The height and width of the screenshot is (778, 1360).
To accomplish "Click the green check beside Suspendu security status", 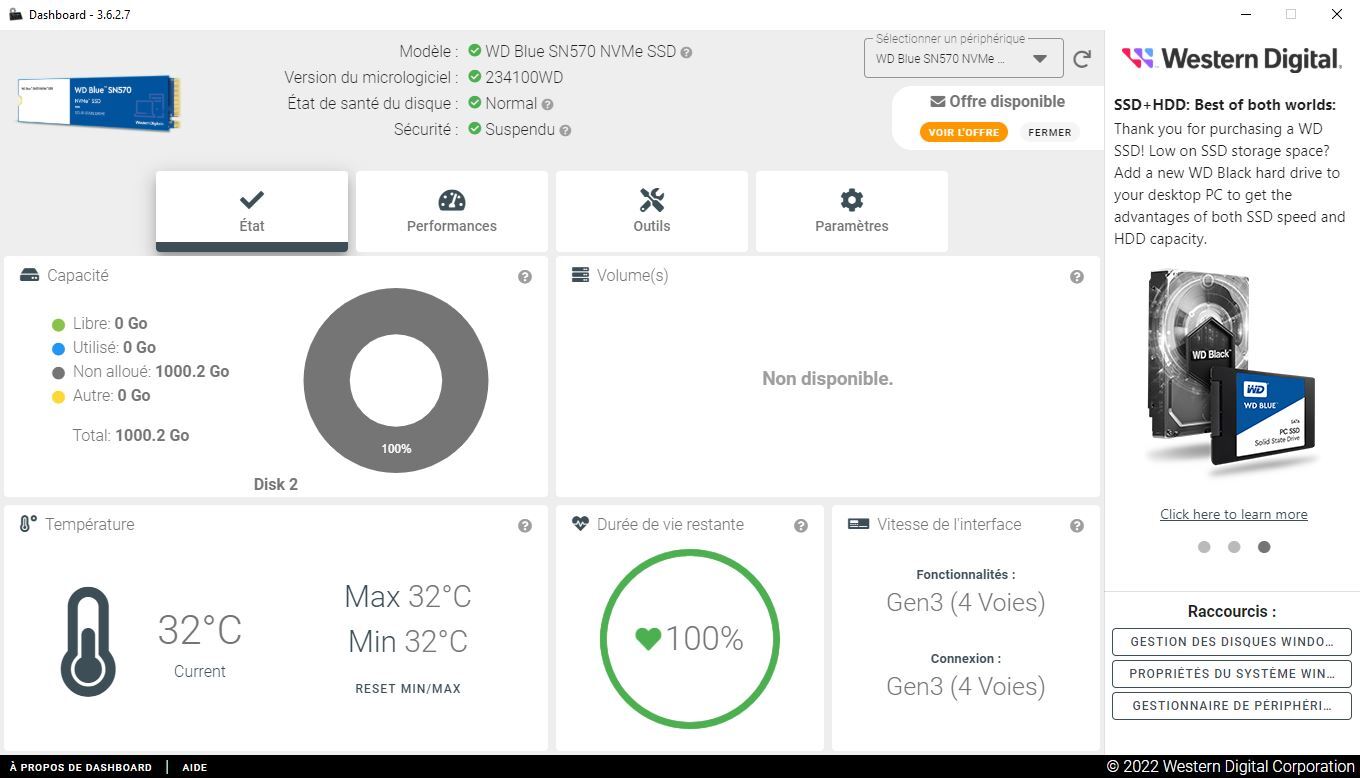I will point(475,129).
